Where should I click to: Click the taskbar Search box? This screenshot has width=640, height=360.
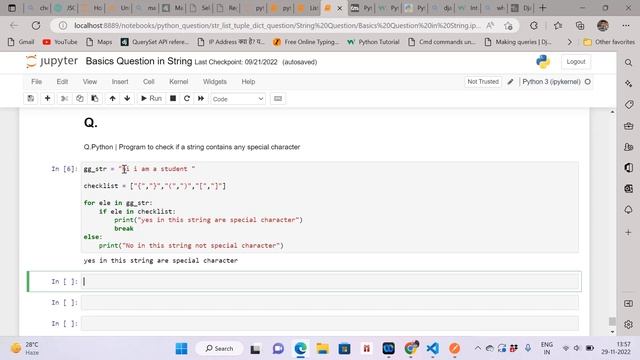click(220, 348)
